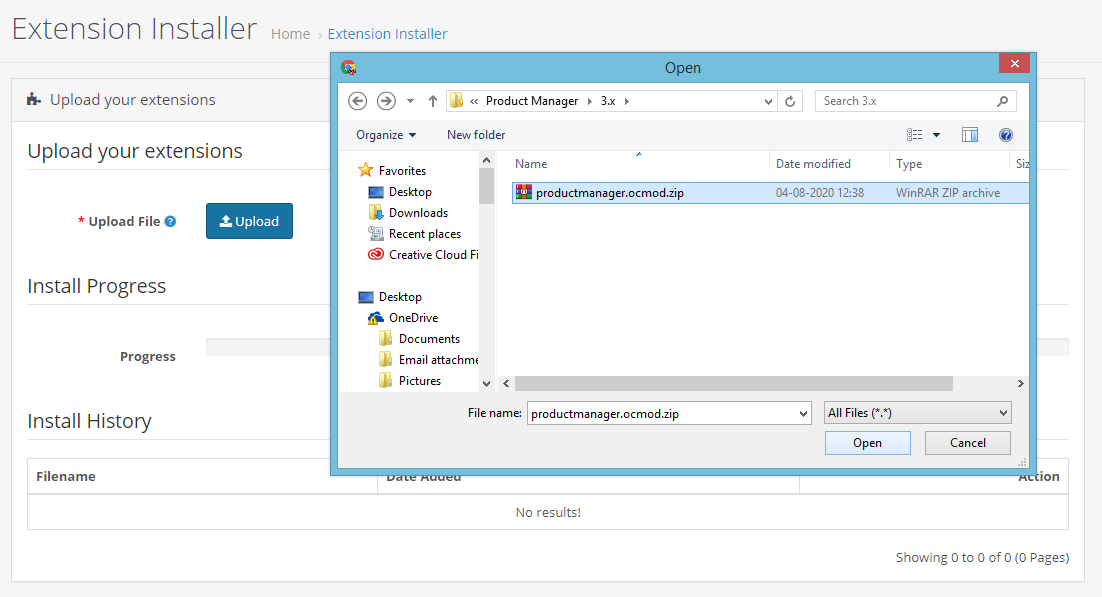Viewport: 1102px width, 597px height.
Task: Click the Back arrow in Open dialog
Action: click(357, 101)
